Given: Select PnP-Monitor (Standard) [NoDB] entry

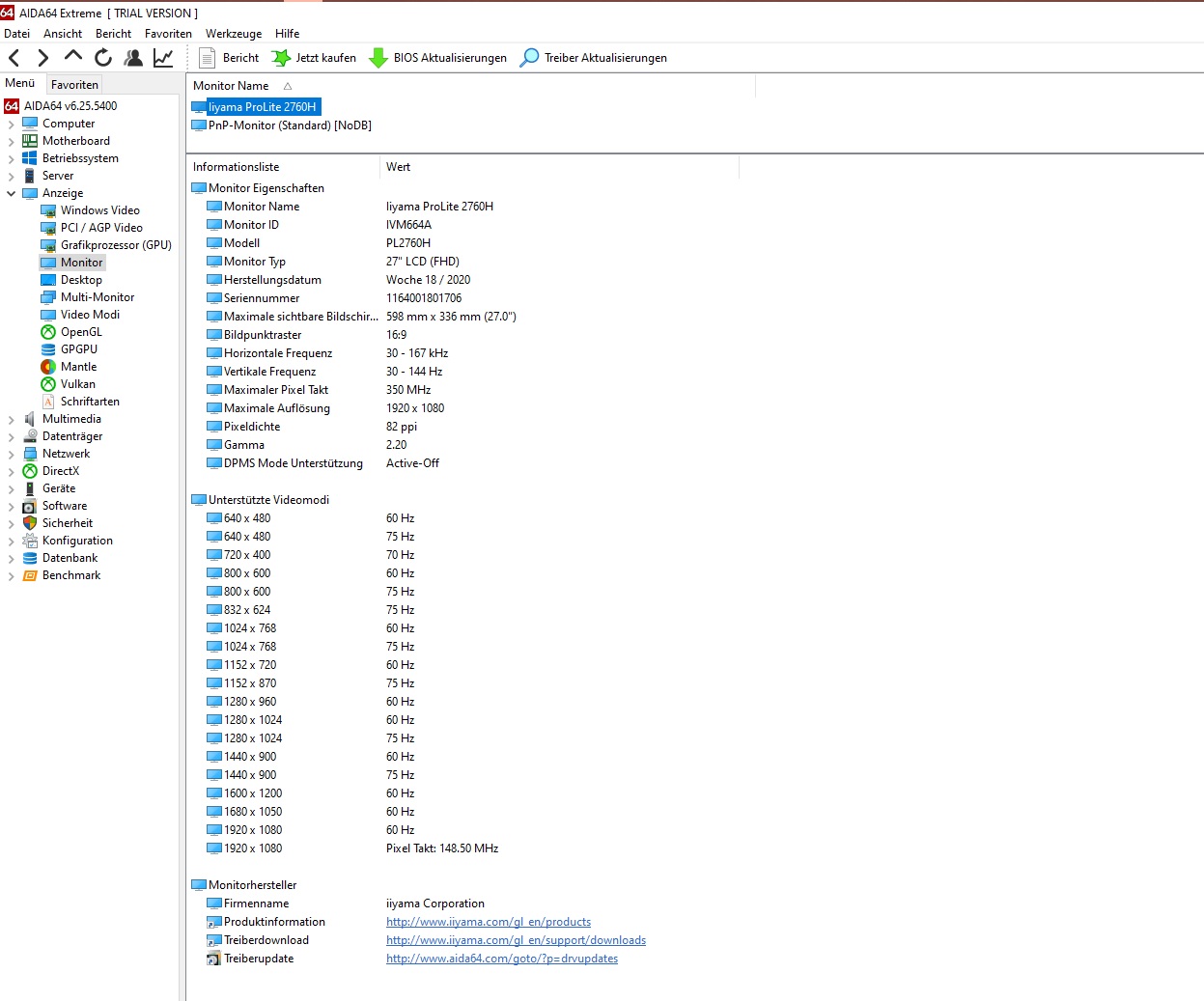Looking at the screenshot, I should point(290,125).
